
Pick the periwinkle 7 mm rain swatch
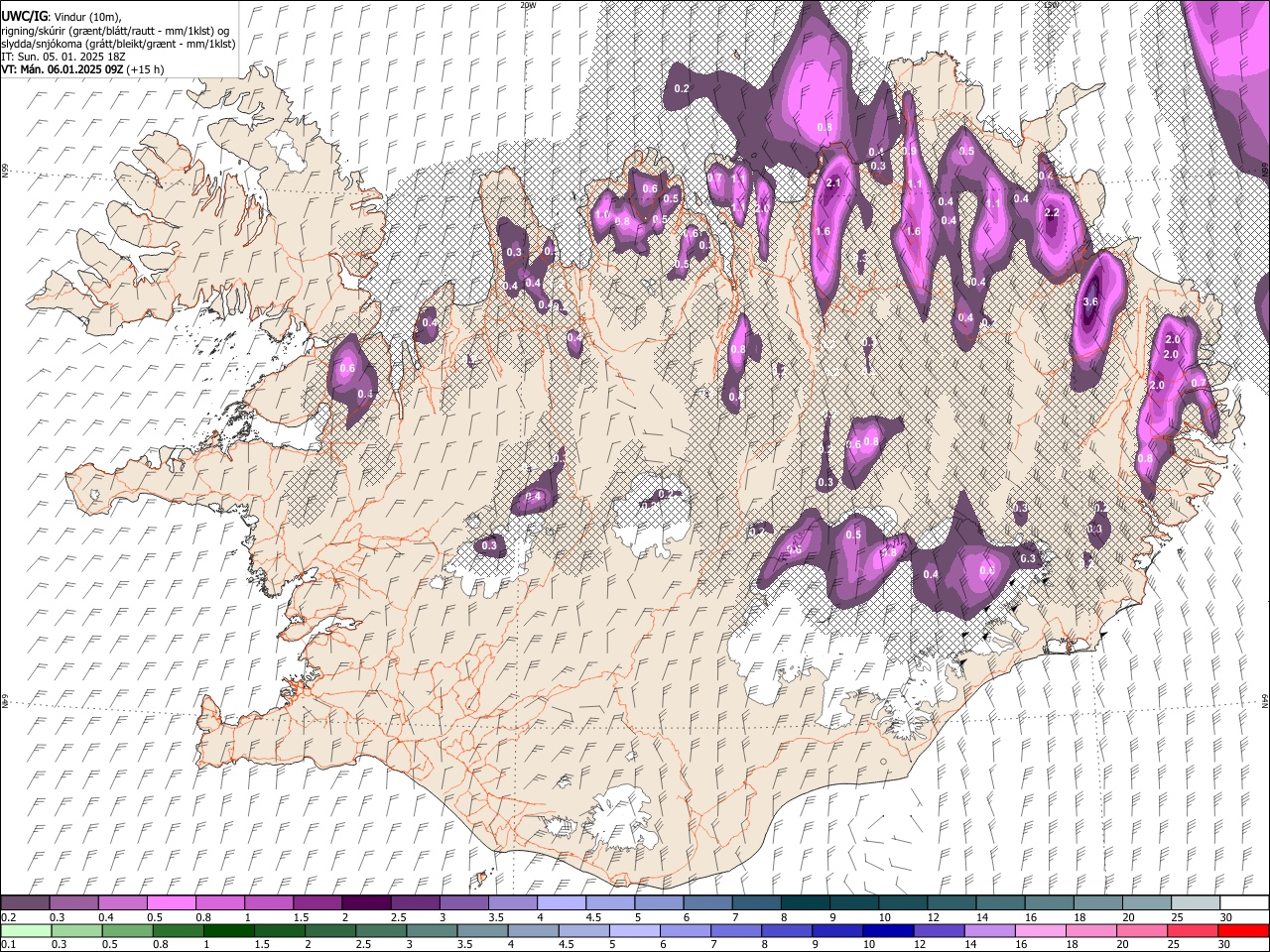736,930
